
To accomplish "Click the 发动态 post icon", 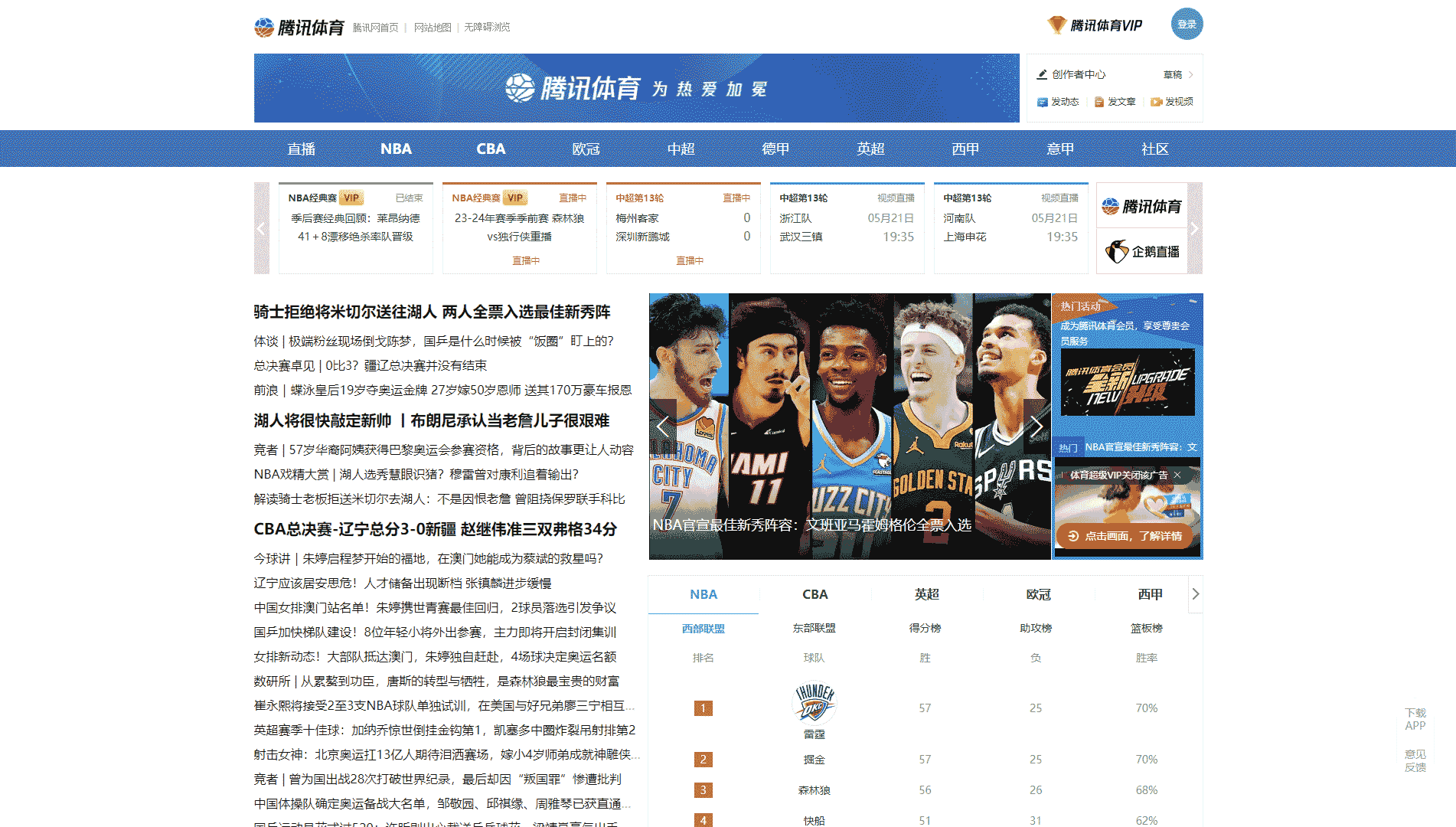I will pyautogui.click(x=1042, y=102).
